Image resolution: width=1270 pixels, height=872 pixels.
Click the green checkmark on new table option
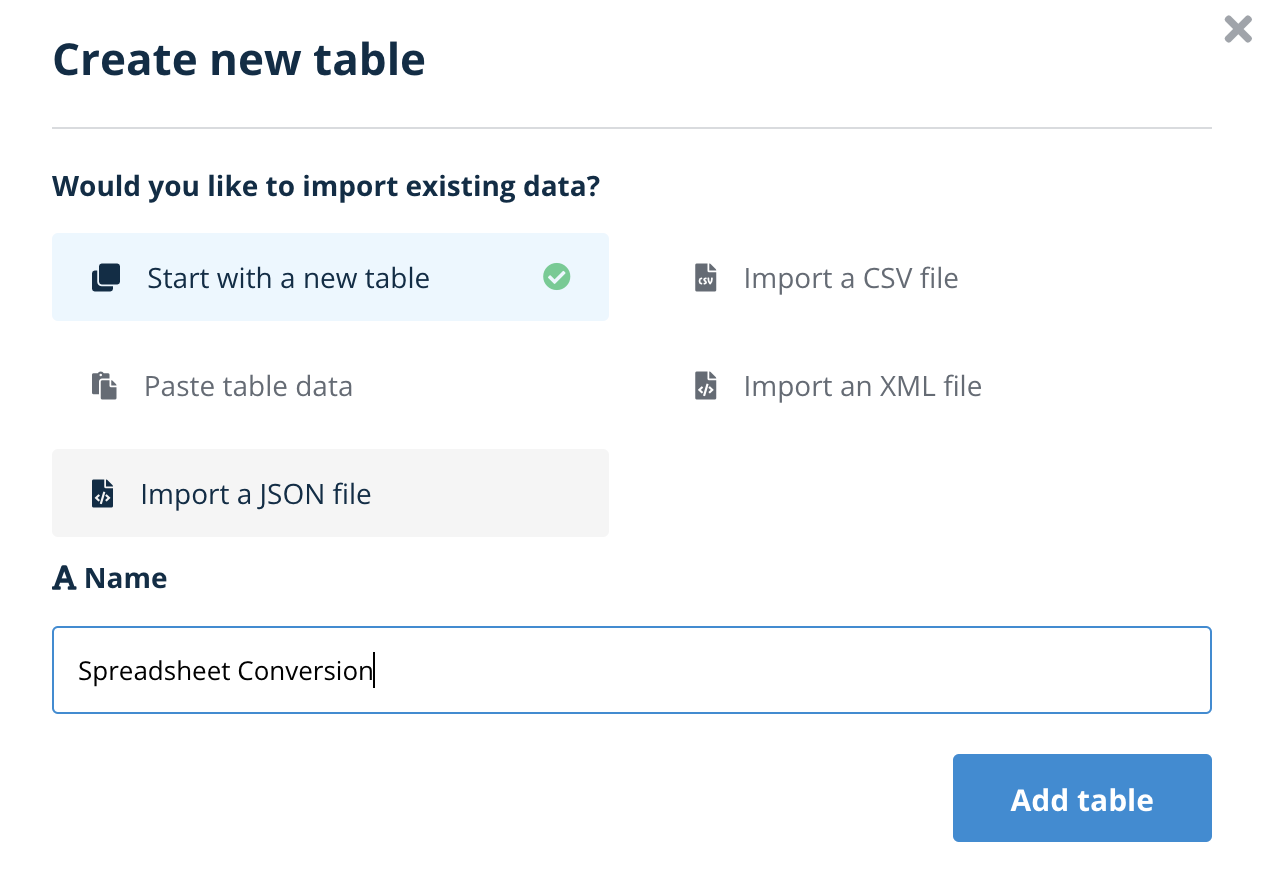click(557, 277)
